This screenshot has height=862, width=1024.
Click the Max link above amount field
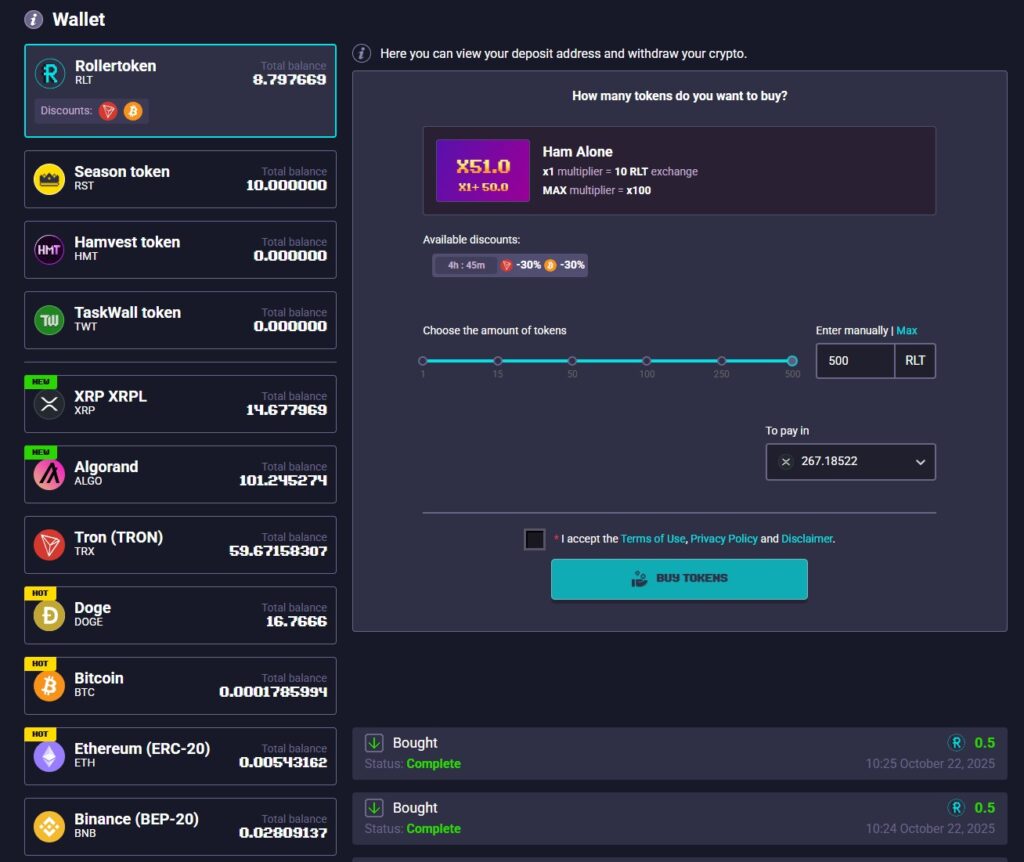(906, 331)
